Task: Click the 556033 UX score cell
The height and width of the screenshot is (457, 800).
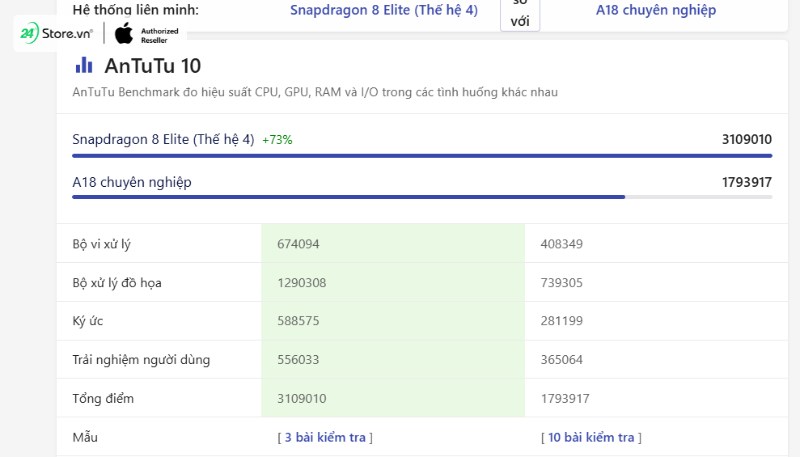Action: (x=393, y=360)
